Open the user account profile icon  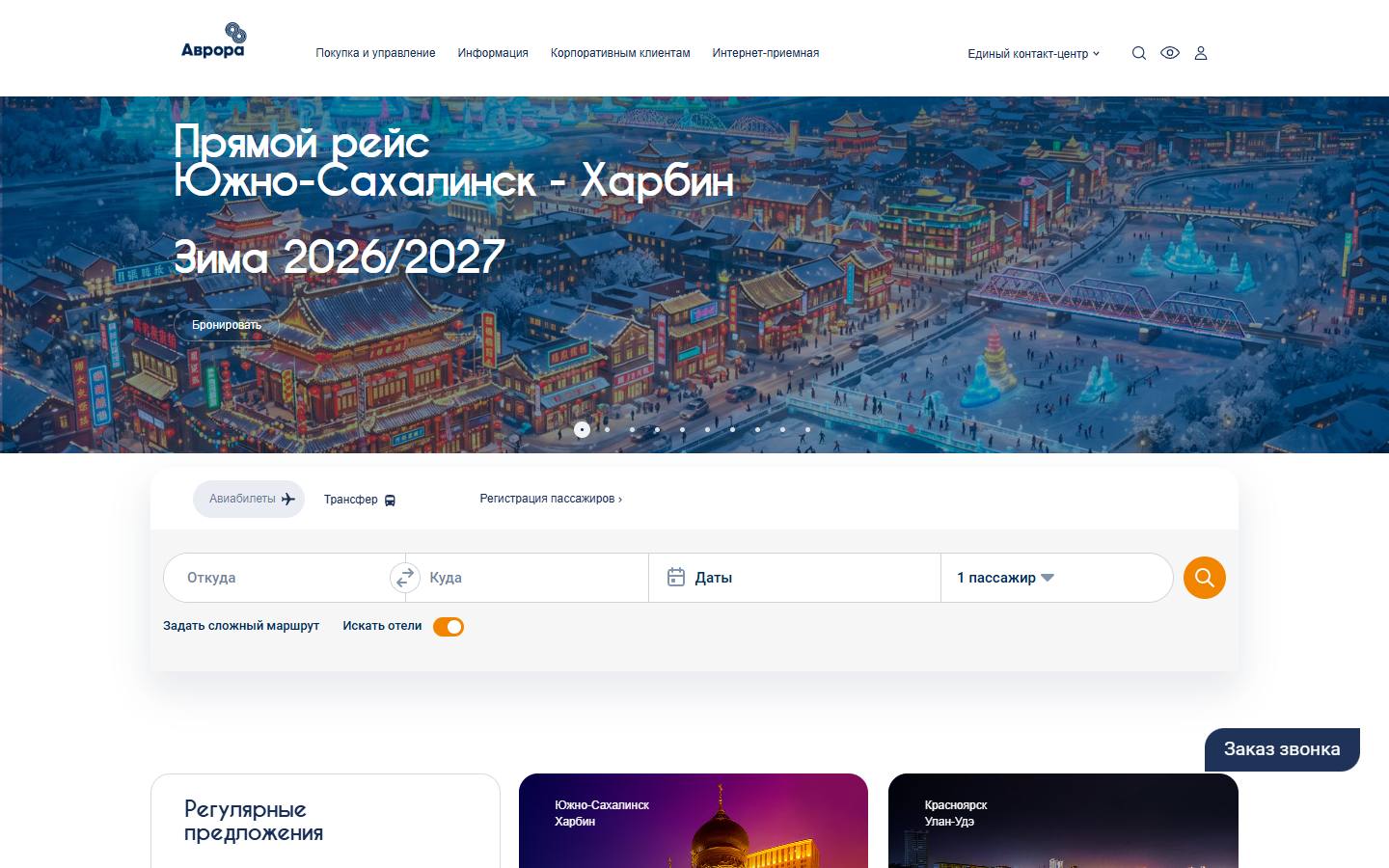[1201, 53]
